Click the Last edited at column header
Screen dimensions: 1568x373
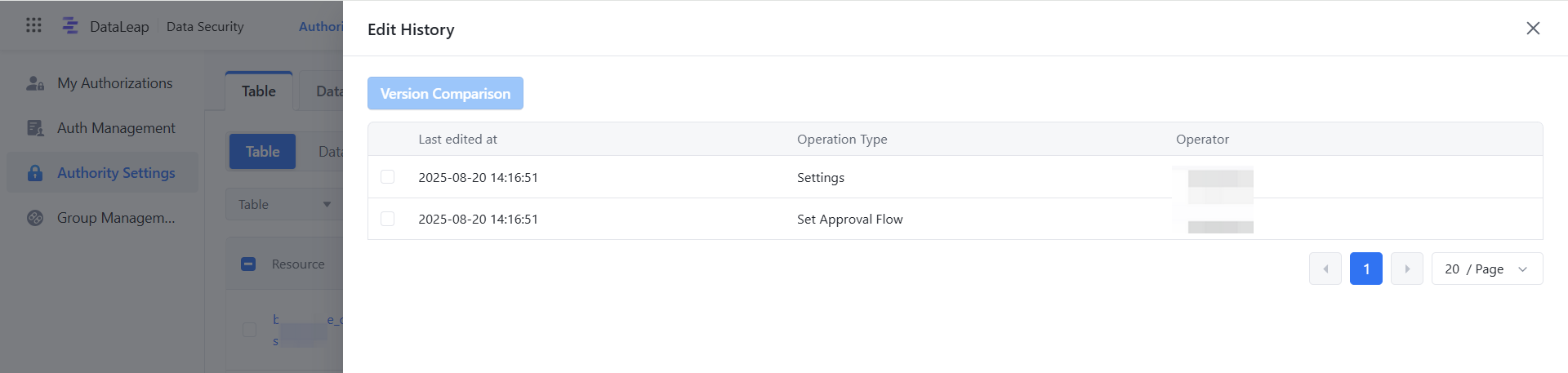click(x=457, y=140)
